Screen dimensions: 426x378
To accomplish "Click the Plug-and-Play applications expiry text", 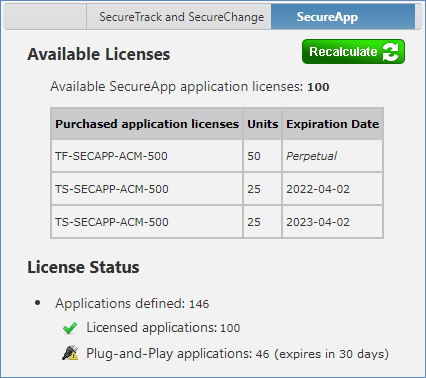I will 238,353.
